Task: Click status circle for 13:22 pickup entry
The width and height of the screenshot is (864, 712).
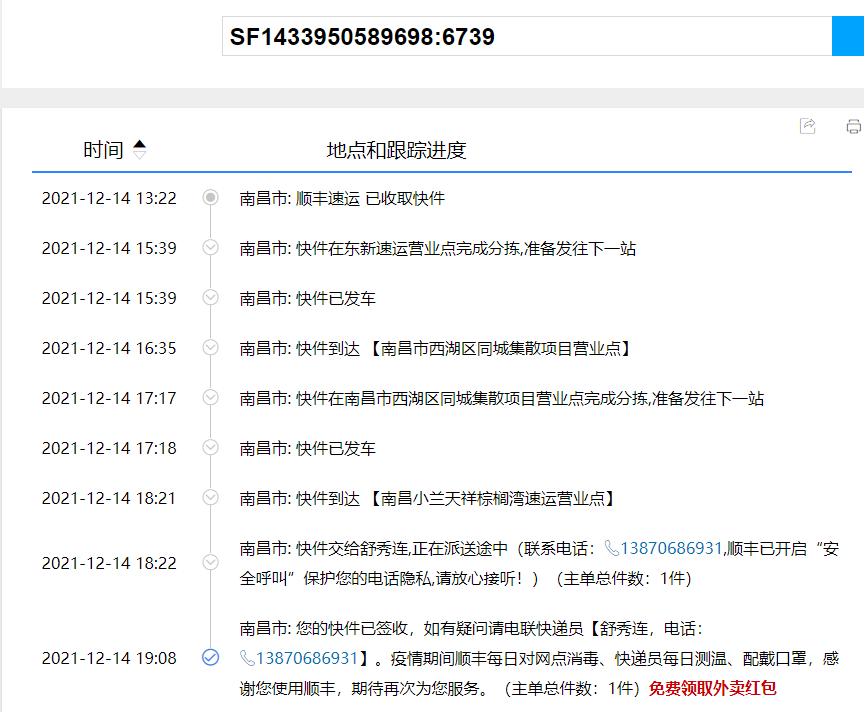Action: (210, 197)
